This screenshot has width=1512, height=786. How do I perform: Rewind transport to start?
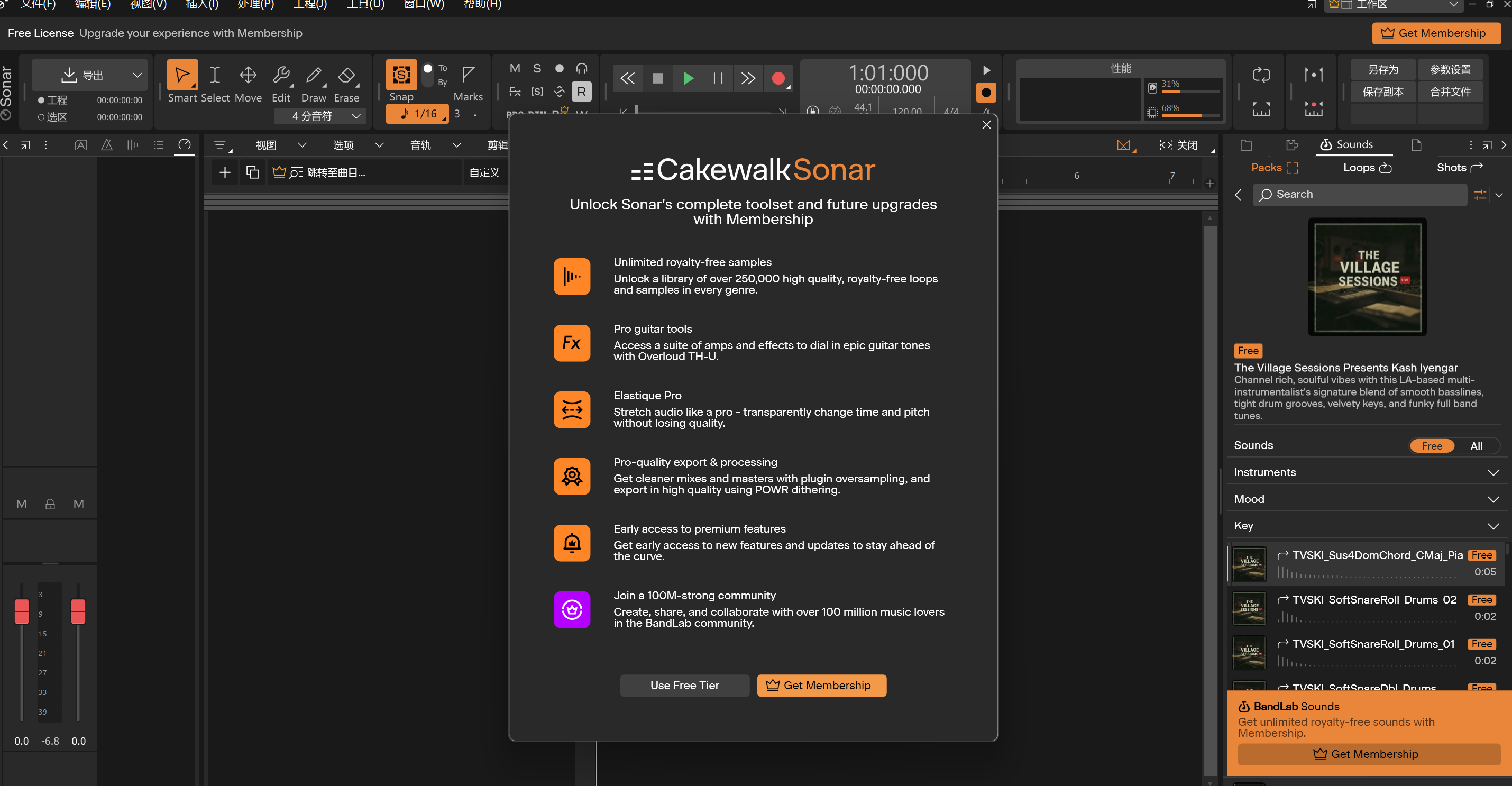(627, 78)
